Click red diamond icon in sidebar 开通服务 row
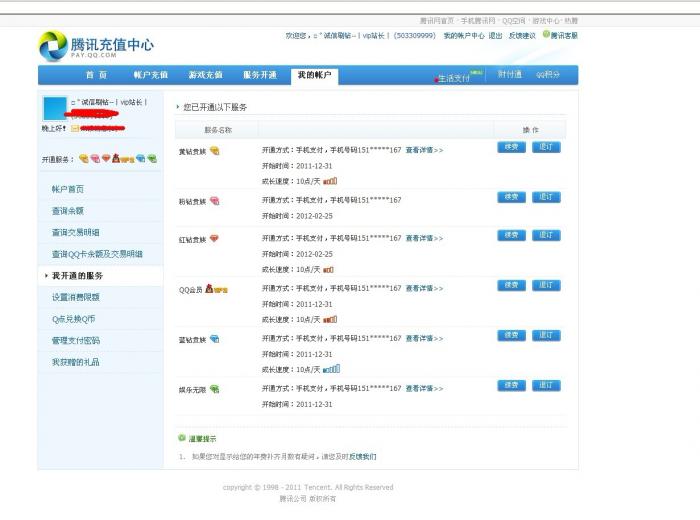 coord(106,158)
